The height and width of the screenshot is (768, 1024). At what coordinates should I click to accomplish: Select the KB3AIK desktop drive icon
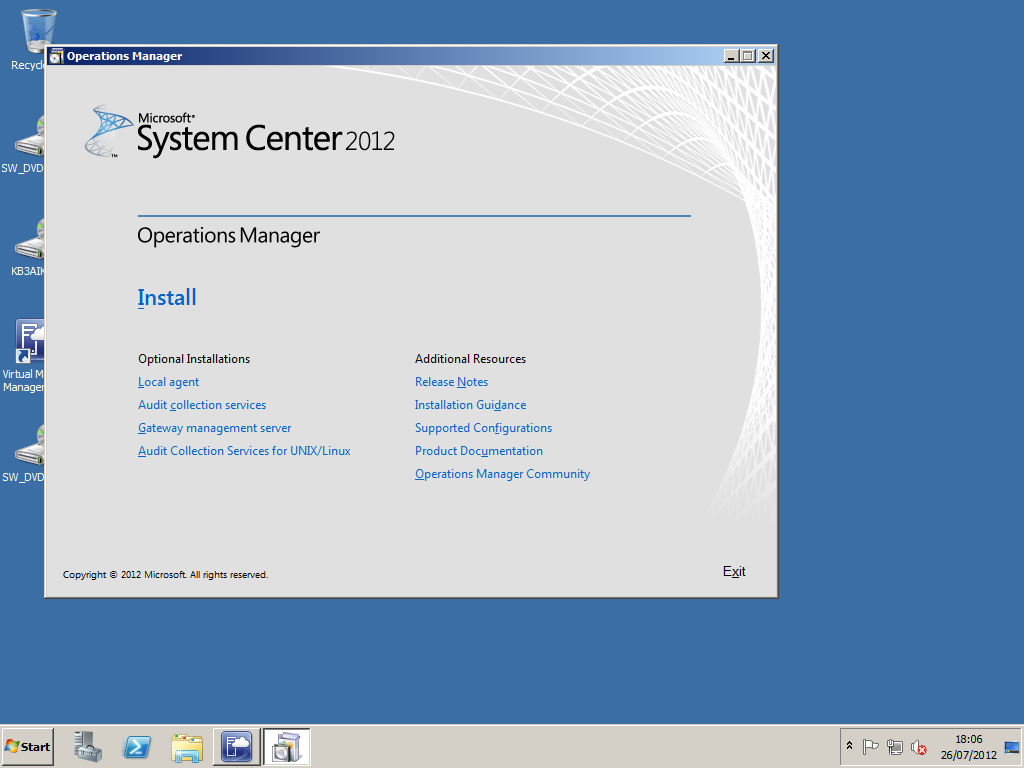[x=28, y=248]
